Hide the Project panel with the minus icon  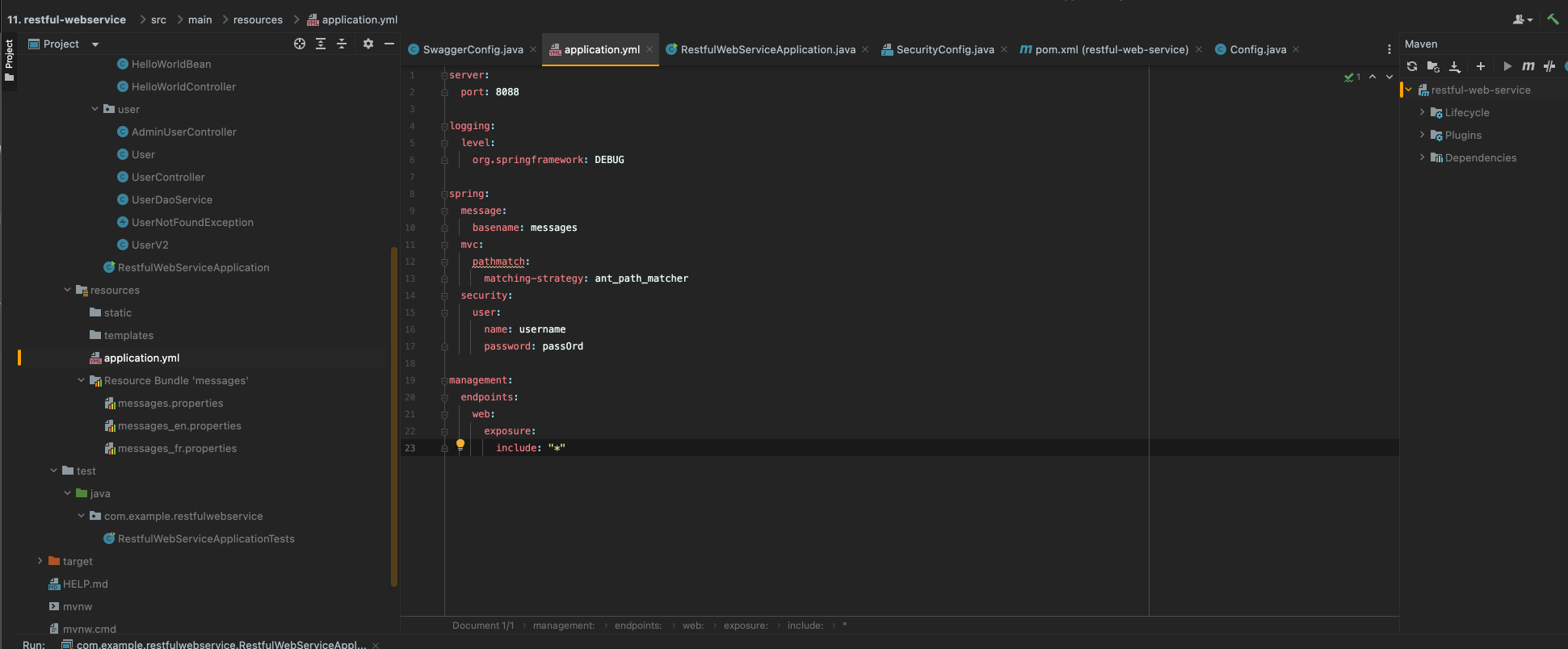[x=389, y=44]
